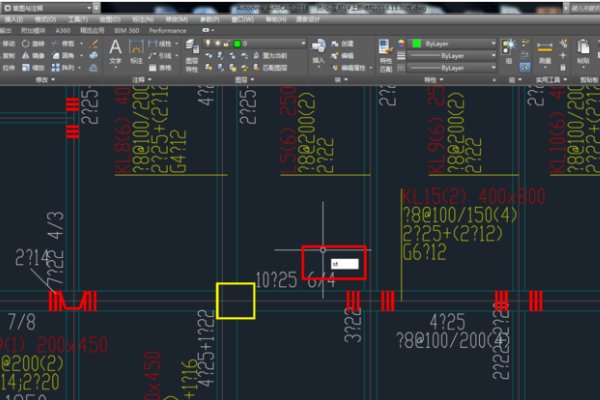Select the Mirror (镜像) tool
Image resolution: width=600 pixels, height=400 pixels.
[x=33, y=56]
